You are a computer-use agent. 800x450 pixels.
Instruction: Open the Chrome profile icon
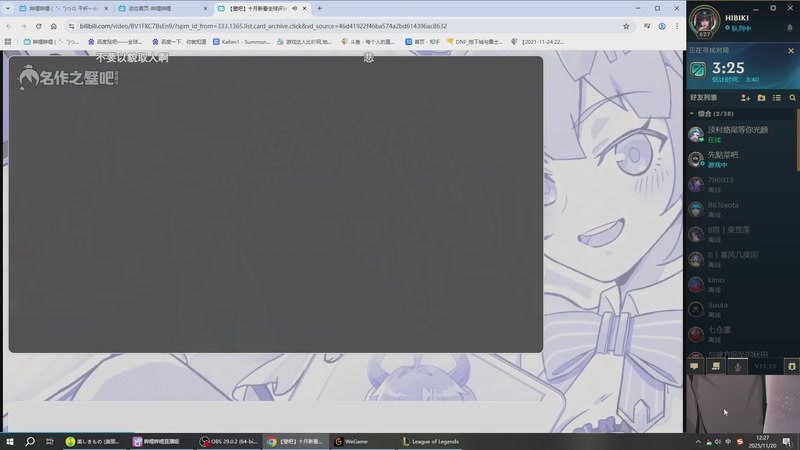[662, 26]
